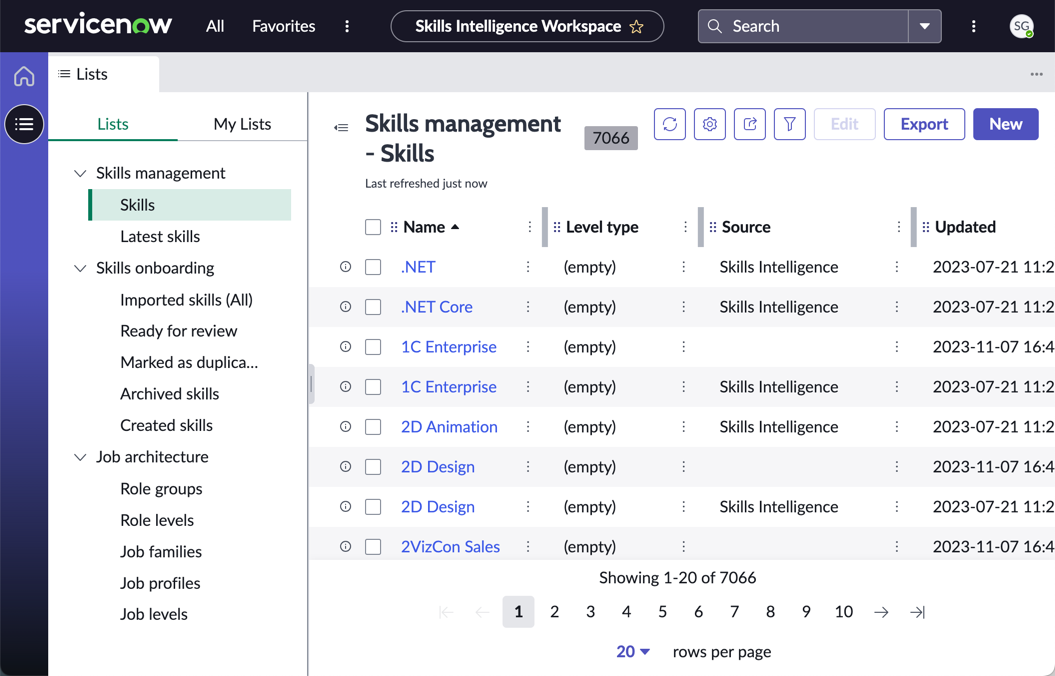This screenshot has height=676, width=1055.
Task: Select the 2D Animation row checkbox
Action: (373, 426)
